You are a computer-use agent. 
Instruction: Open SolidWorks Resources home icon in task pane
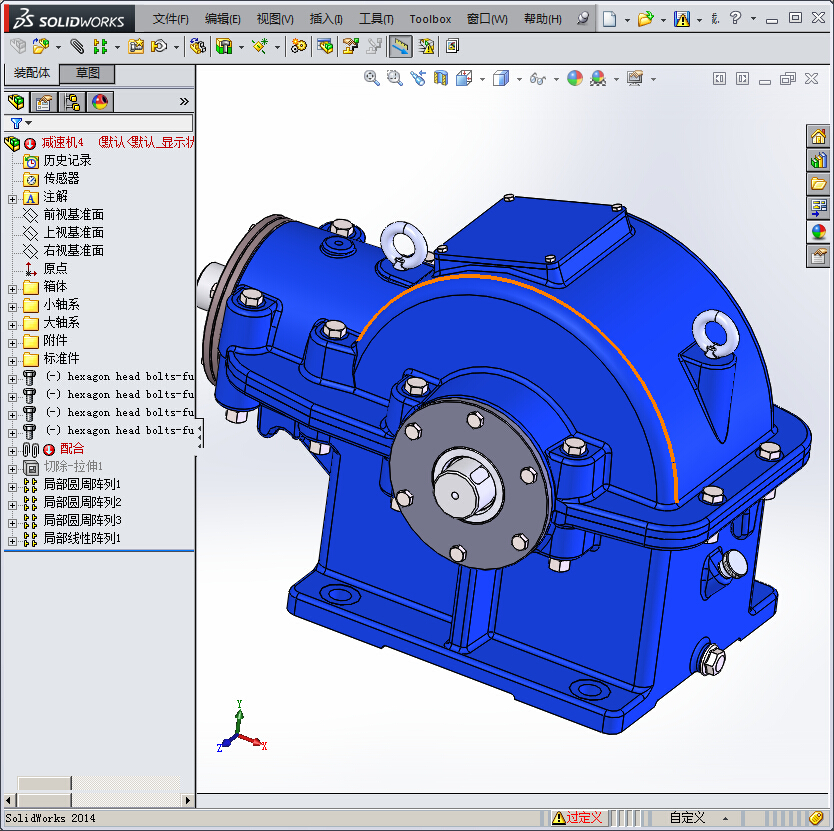pos(818,137)
